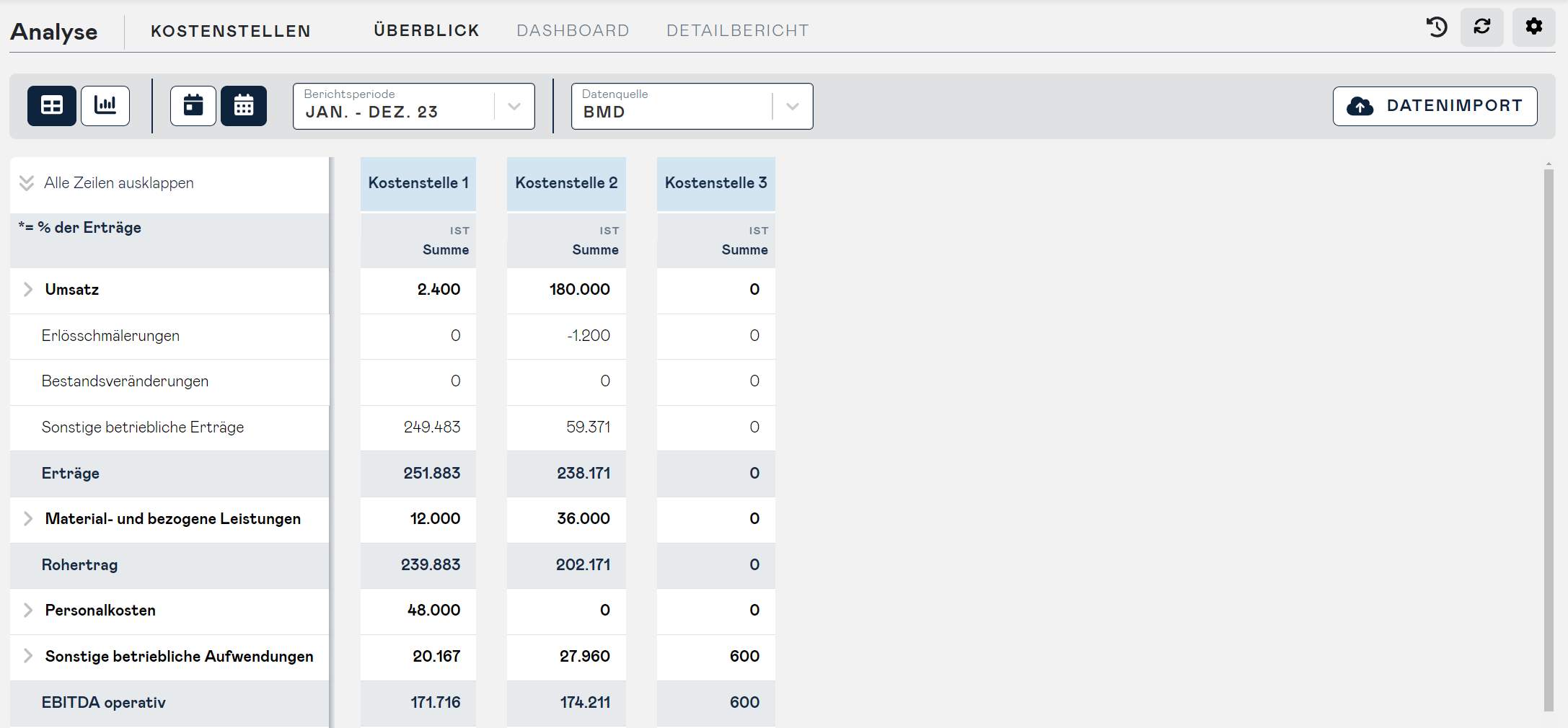
Task: Click the DATENIMPORT button
Action: (x=1435, y=107)
